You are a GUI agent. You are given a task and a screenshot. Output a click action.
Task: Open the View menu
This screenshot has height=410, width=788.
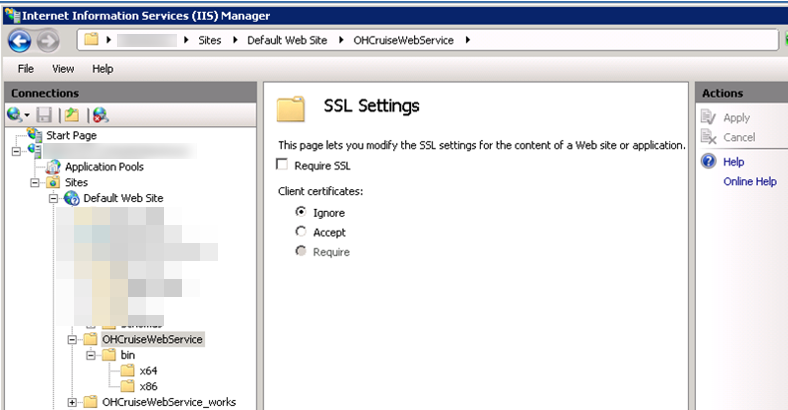tap(63, 69)
